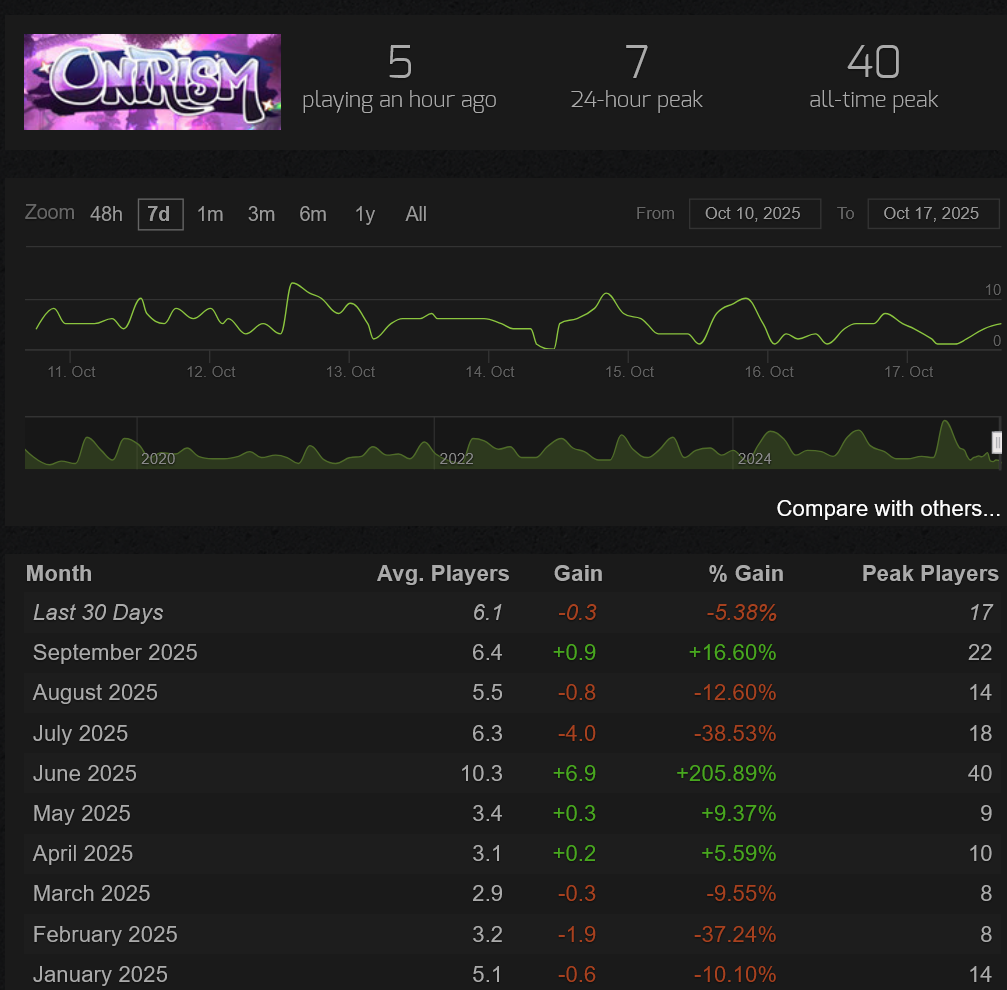Click the Onirism game banner image
The image size is (1007, 990).
click(x=152, y=82)
